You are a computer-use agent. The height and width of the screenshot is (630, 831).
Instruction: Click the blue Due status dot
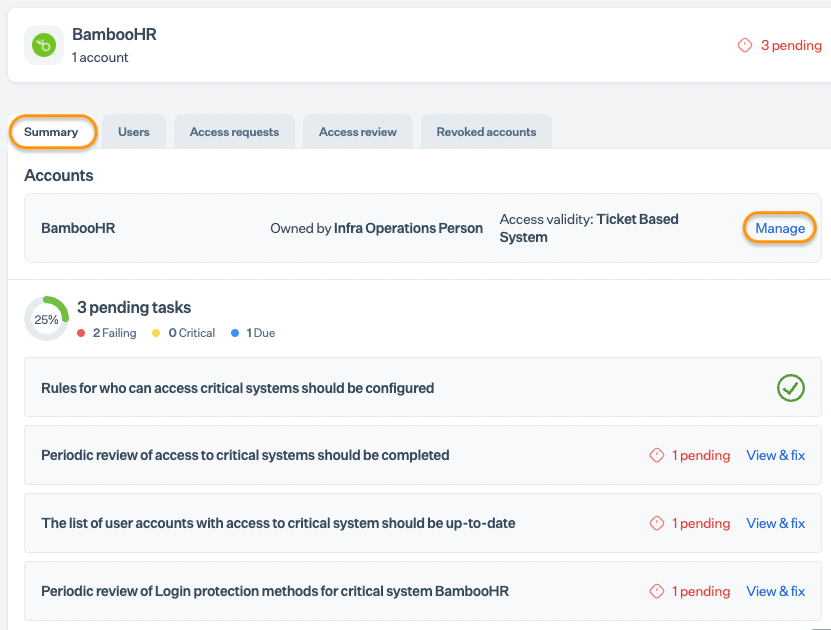(x=235, y=333)
